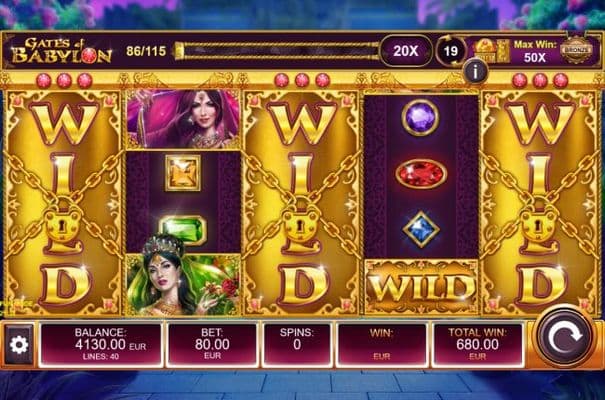Click the 86/115 progress bar

click(276, 51)
